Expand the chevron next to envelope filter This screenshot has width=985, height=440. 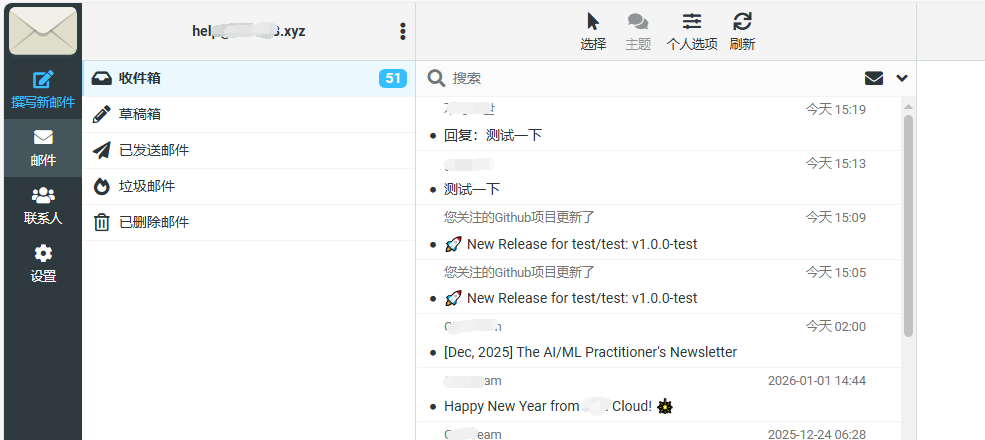tap(902, 78)
